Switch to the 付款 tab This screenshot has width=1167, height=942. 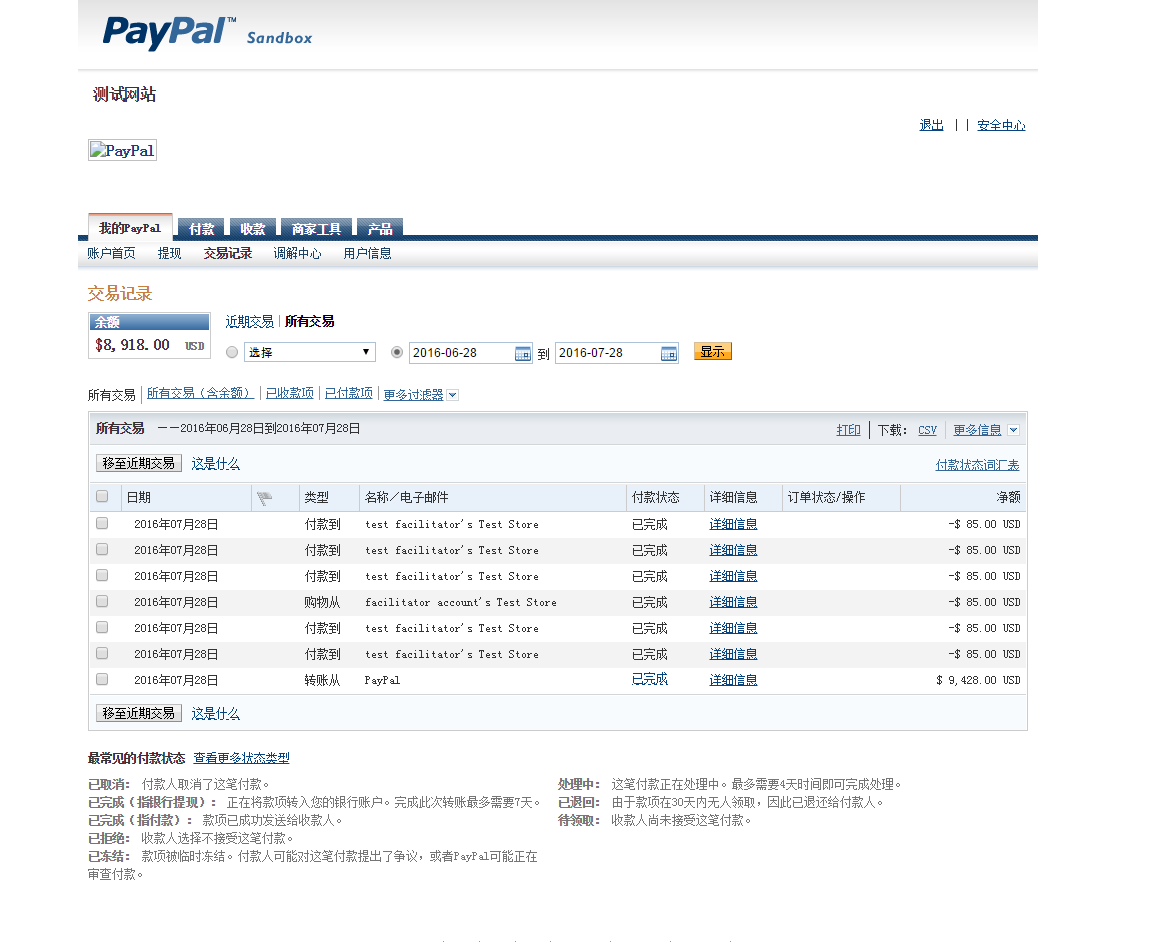point(201,228)
